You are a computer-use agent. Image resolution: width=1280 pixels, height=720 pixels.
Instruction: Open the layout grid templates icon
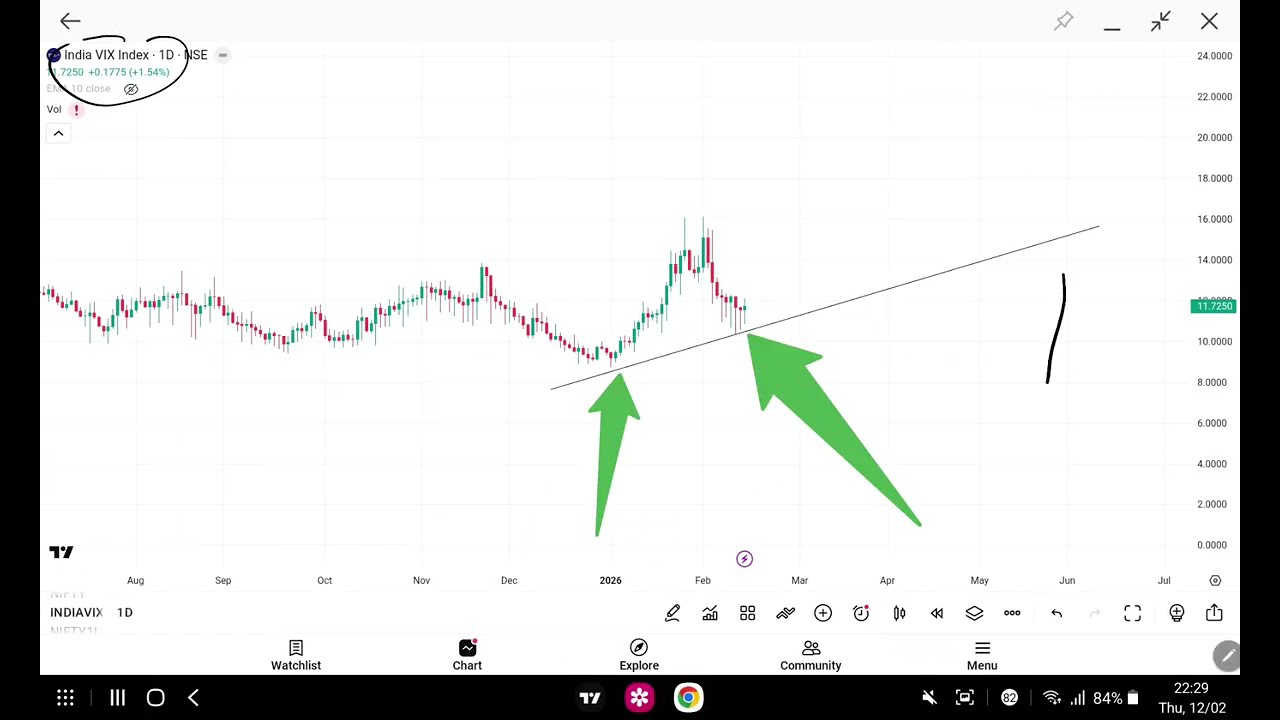(747, 613)
